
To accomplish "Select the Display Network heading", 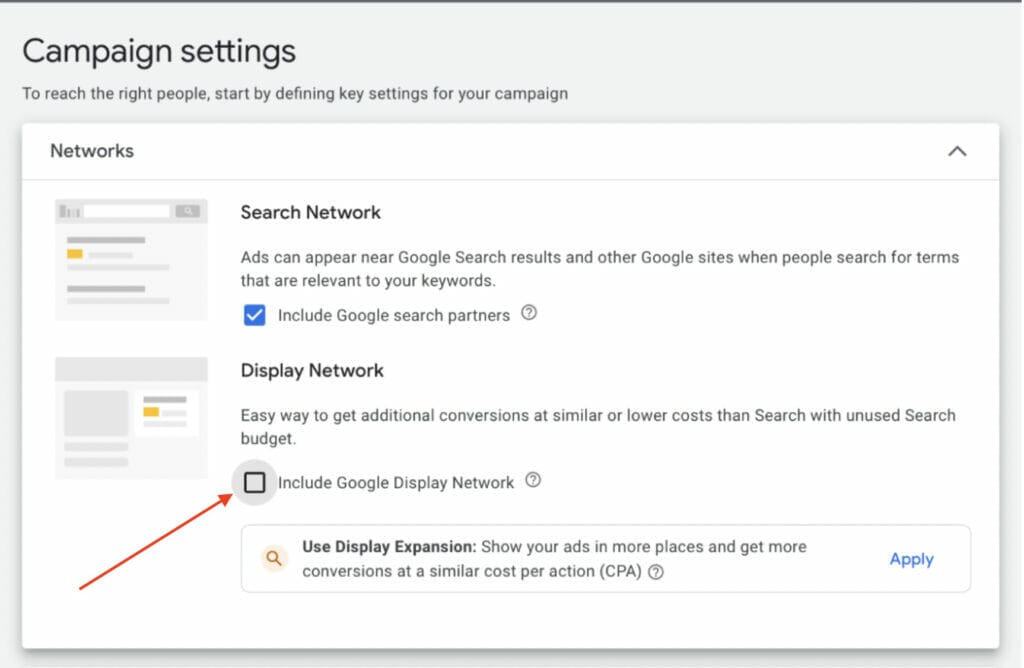I will pos(312,370).
